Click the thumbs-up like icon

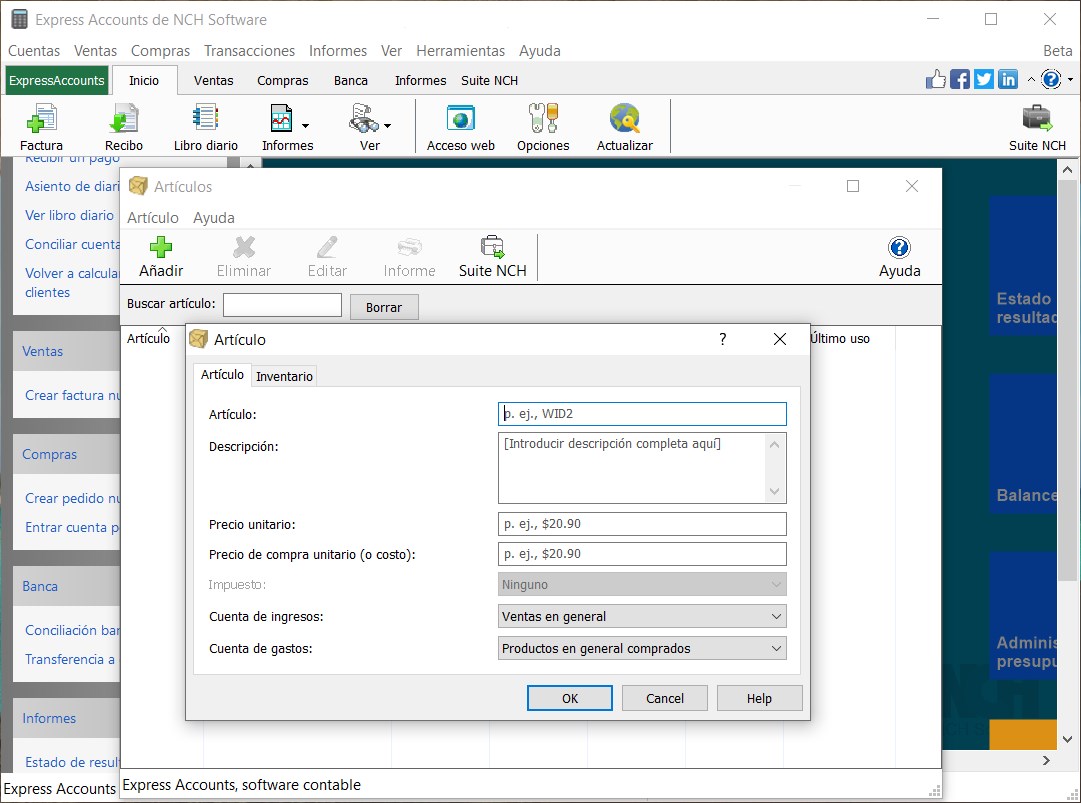936,80
